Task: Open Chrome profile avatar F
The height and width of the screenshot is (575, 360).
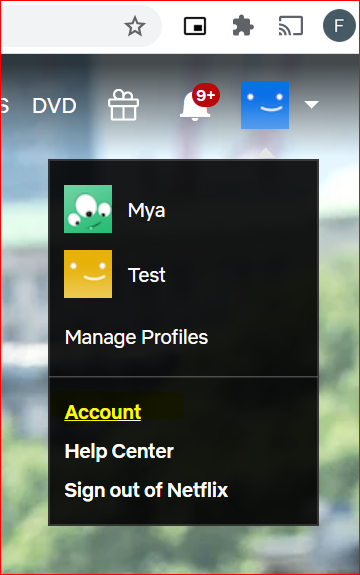Action: click(x=339, y=26)
